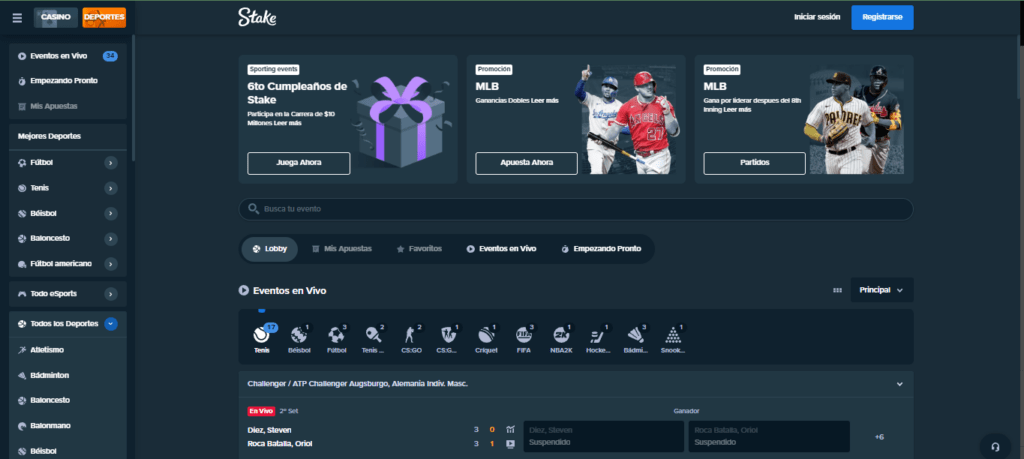
Task: Switch to the Casino section
Action: tap(56, 17)
